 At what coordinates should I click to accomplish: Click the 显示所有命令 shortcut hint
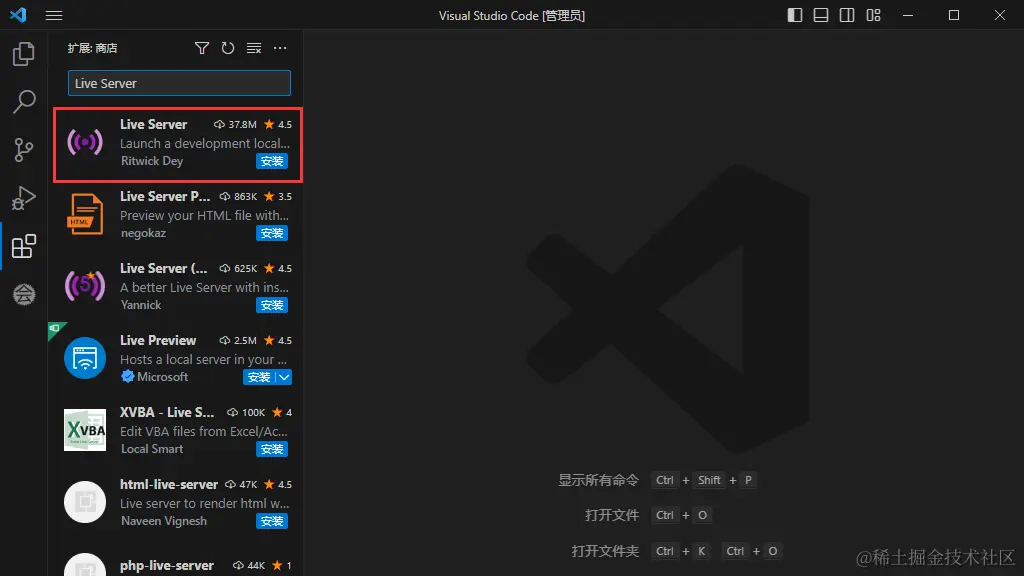[598, 480]
